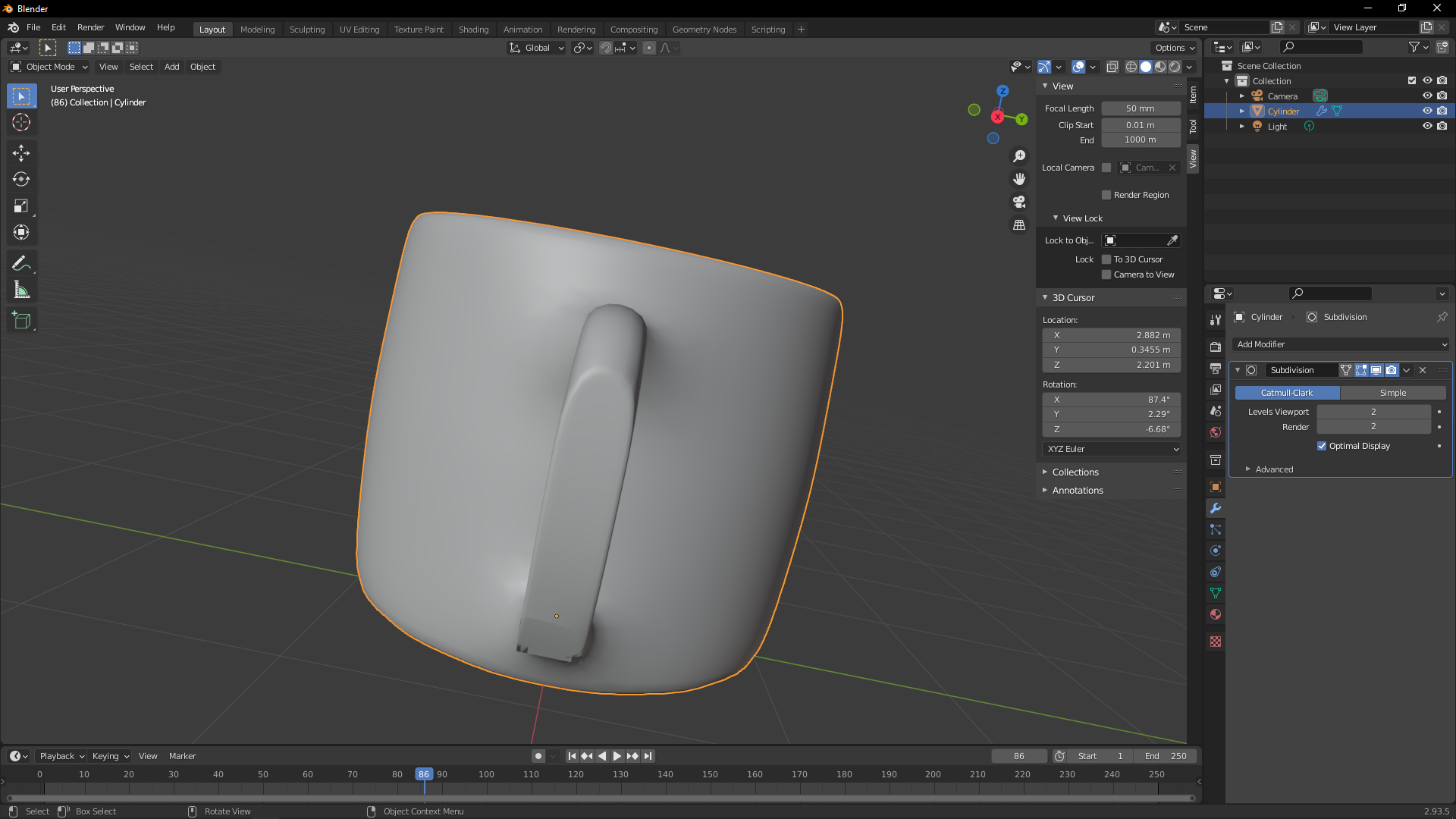Toggle camera view icon in viewport
The width and height of the screenshot is (1456, 819).
click(x=1019, y=202)
